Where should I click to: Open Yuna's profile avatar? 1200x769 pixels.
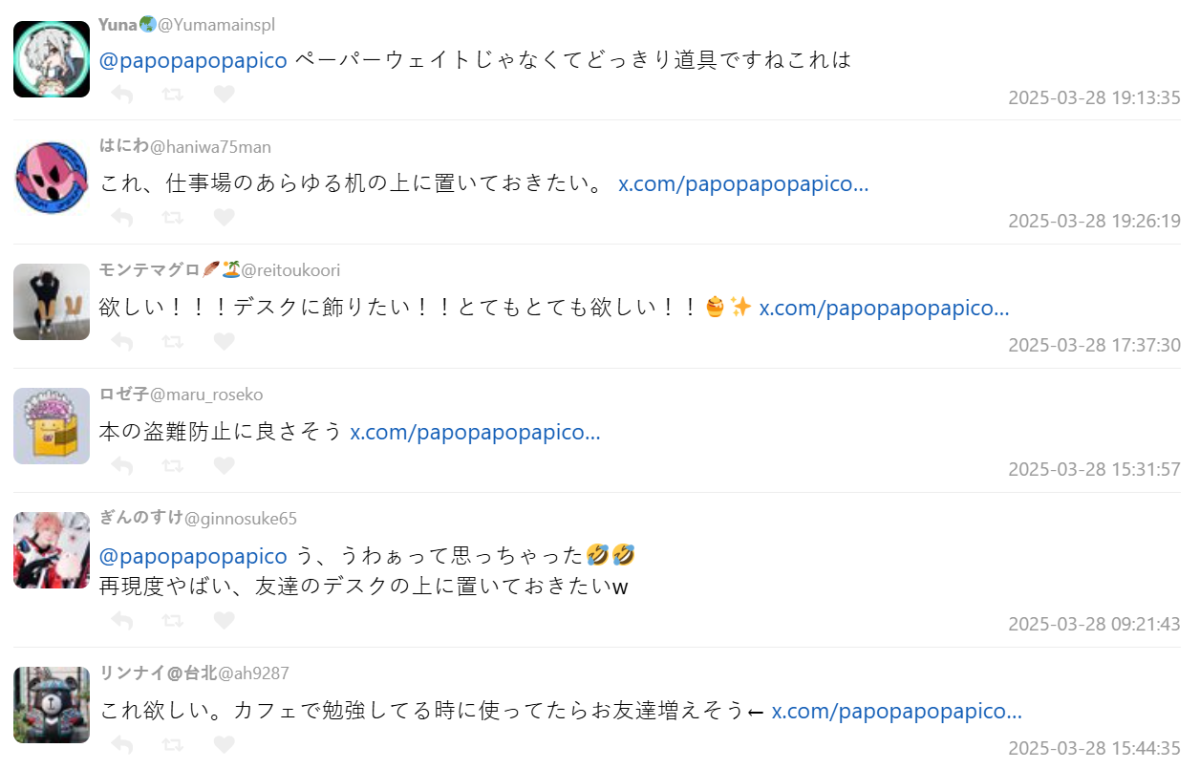point(52,59)
